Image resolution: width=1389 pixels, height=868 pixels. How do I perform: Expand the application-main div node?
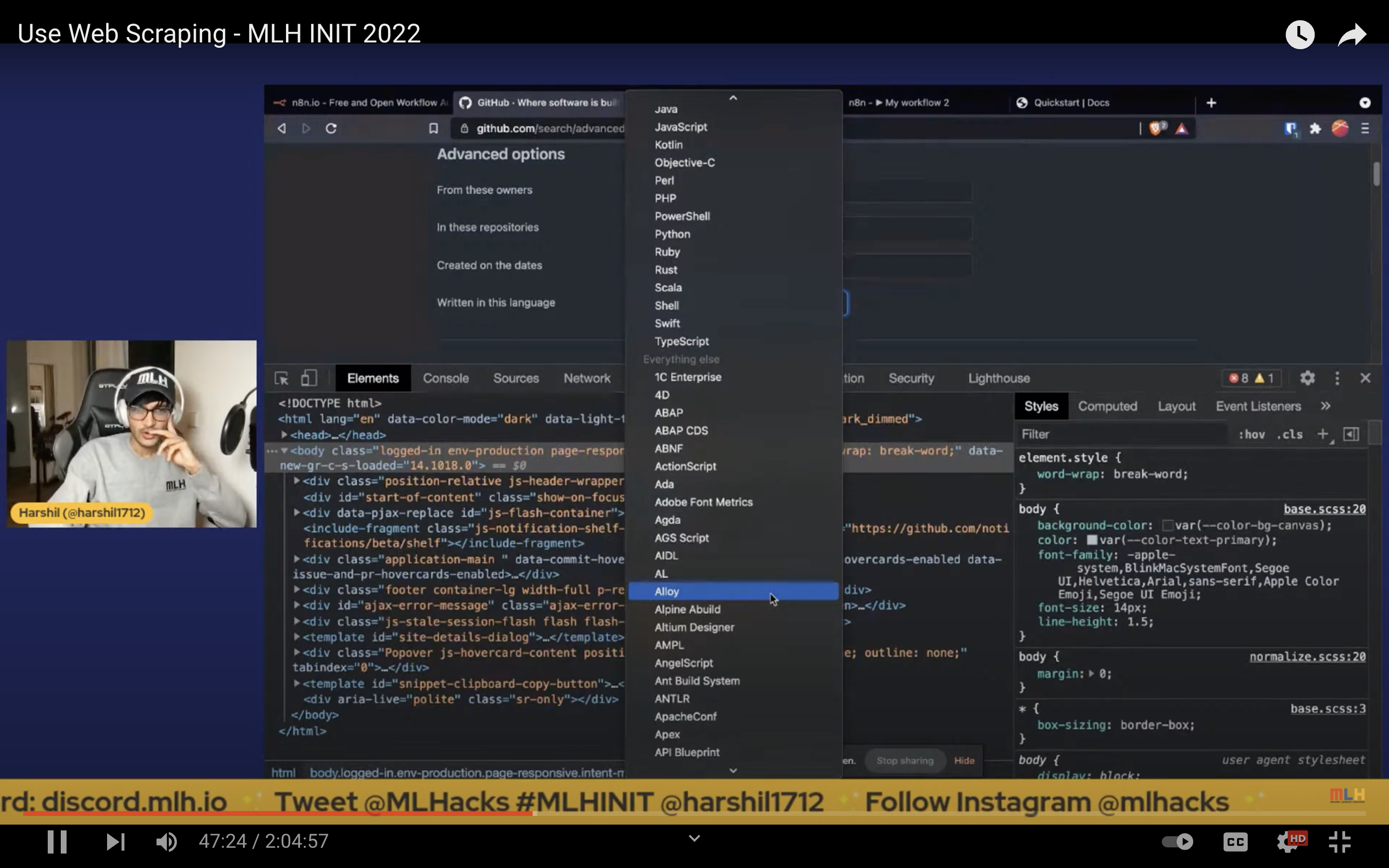pos(297,559)
